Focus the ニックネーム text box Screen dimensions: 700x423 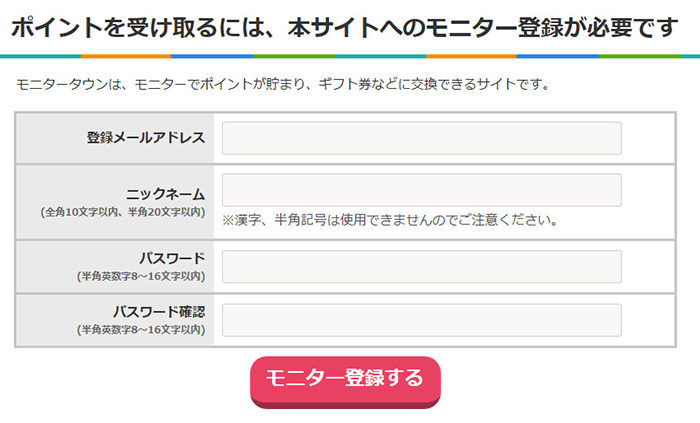(421, 190)
